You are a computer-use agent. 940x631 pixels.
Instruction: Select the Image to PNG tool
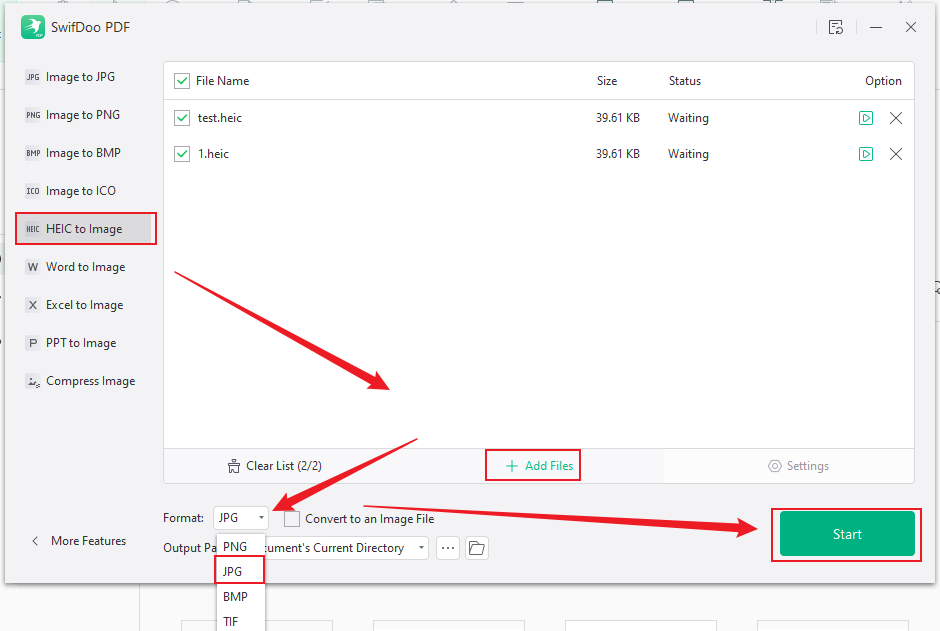coord(80,114)
